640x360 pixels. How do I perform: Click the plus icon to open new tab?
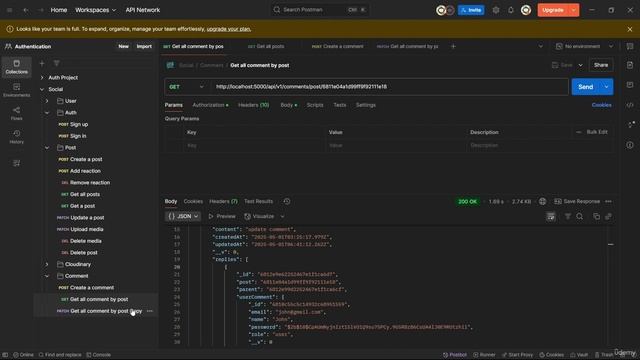point(453,47)
